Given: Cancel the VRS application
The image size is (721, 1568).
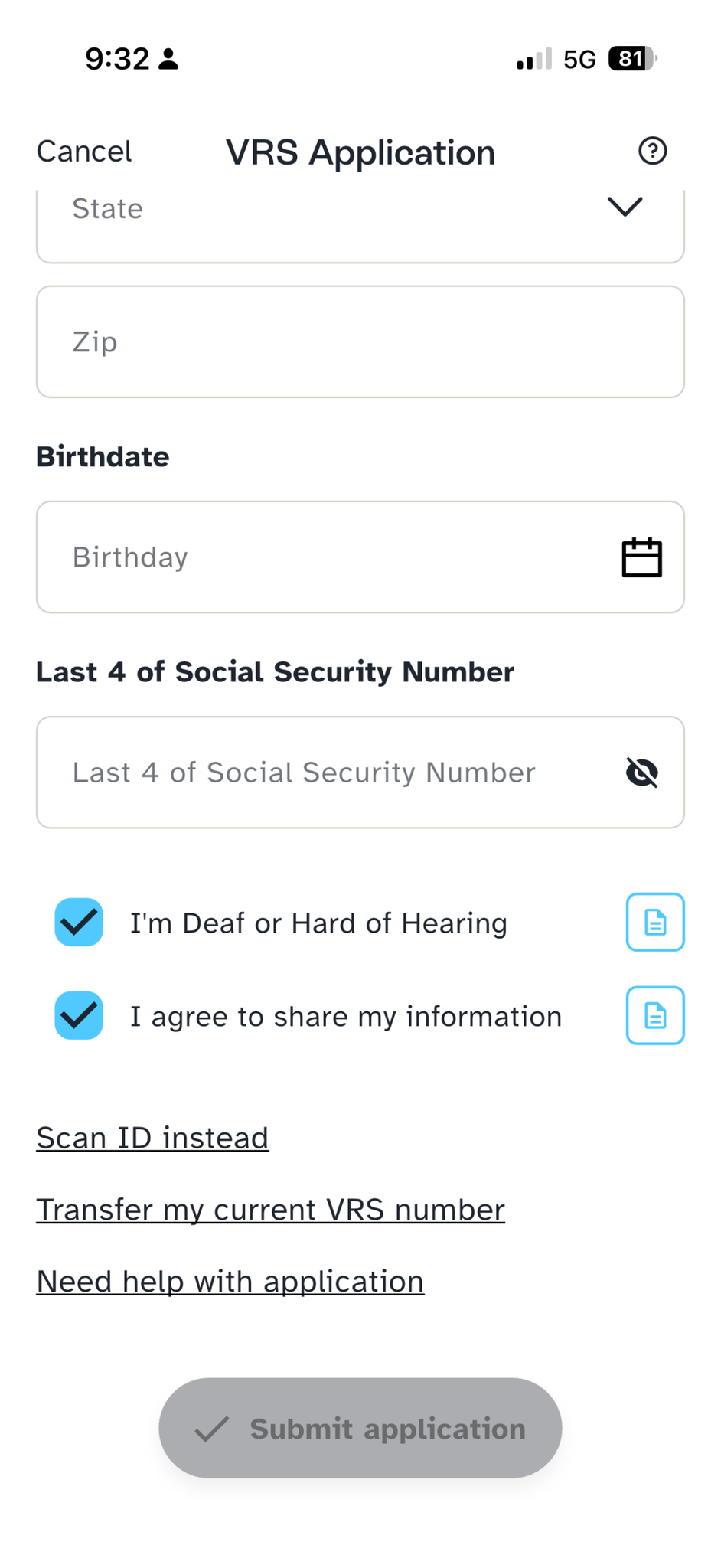Looking at the screenshot, I should (84, 152).
